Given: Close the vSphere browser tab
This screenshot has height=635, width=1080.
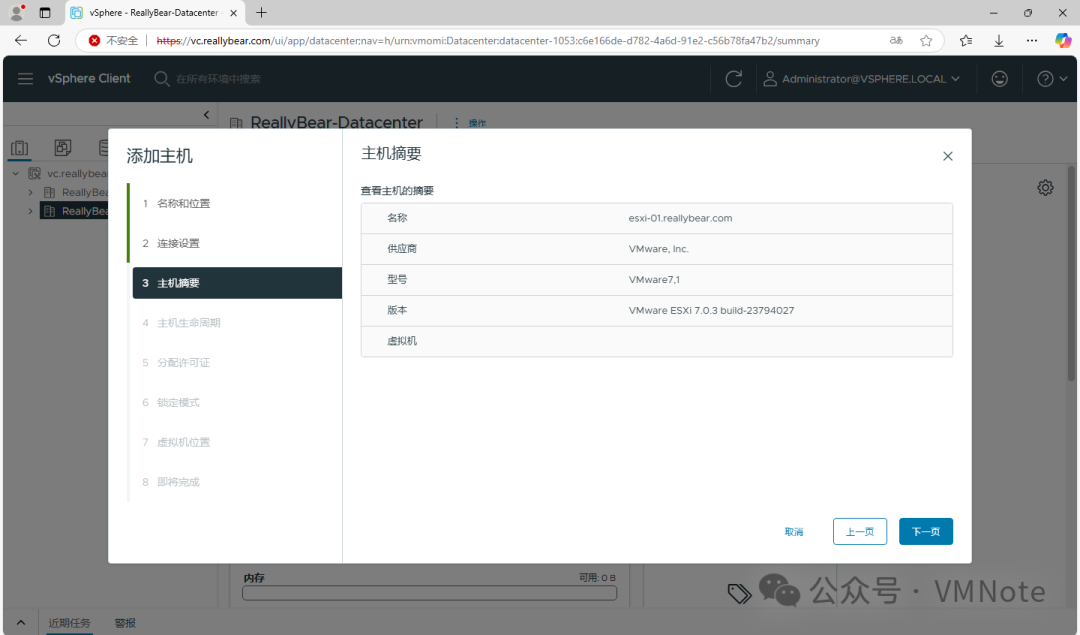Looking at the screenshot, I should click(x=233, y=12).
